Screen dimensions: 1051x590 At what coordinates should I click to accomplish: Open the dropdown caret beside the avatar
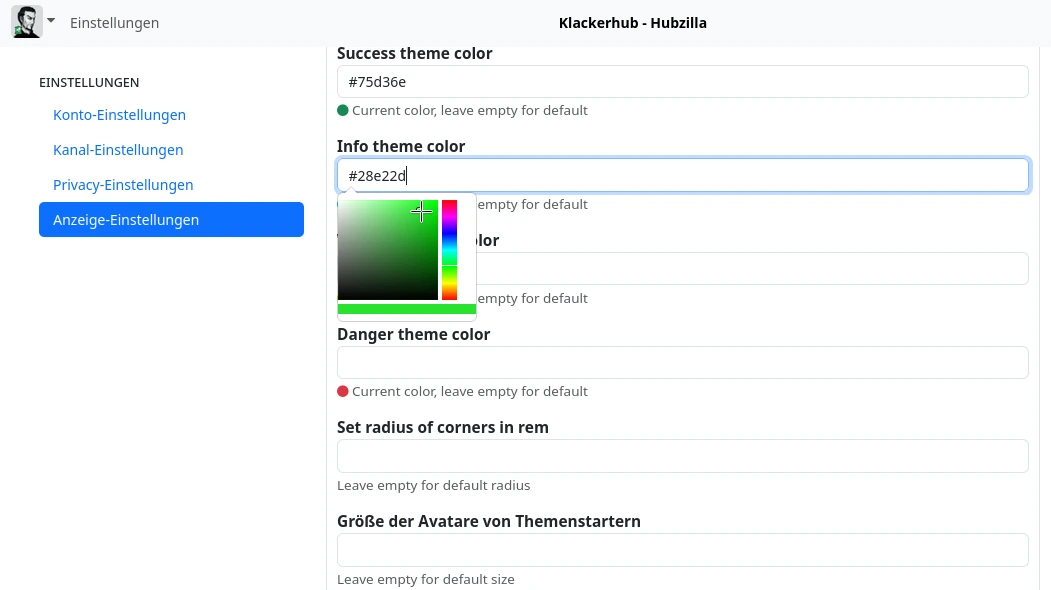pos(51,21)
